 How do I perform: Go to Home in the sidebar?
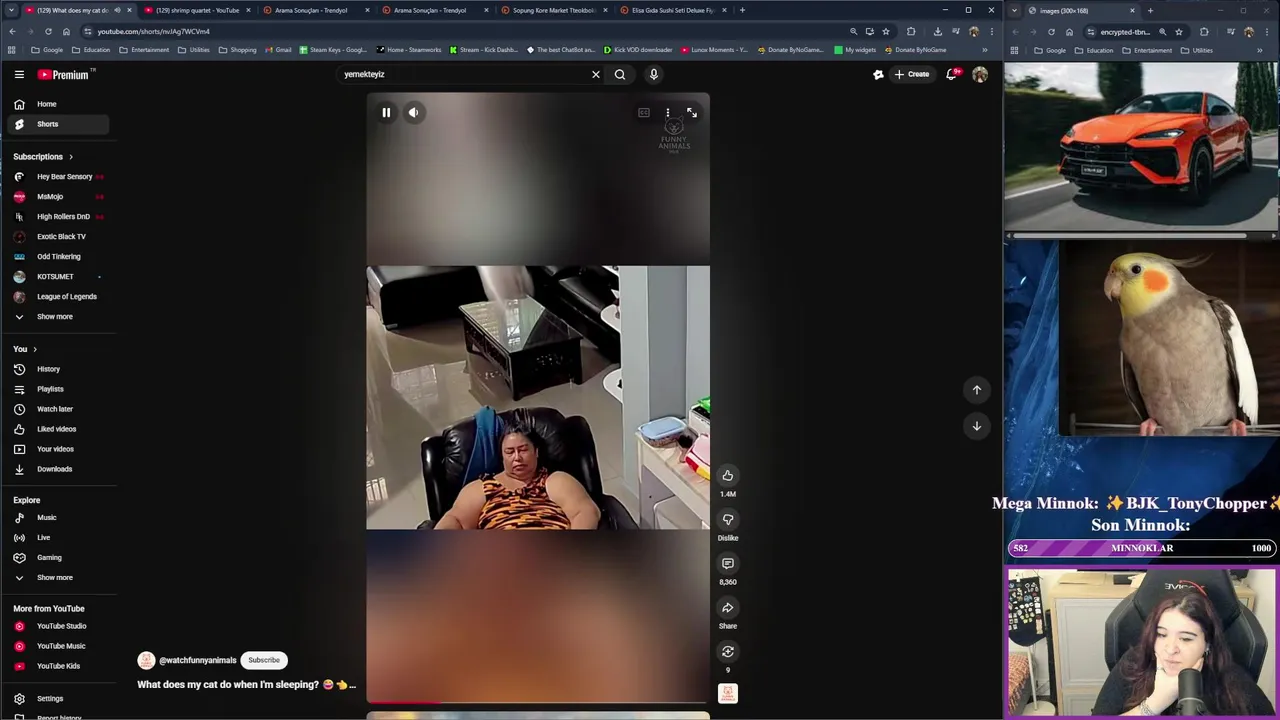pyautogui.click(x=60, y=104)
